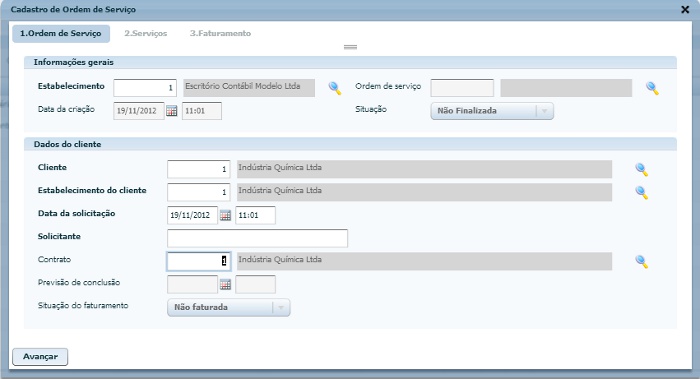Open Estabelecimento do cliente lookup magnifier

point(642,192)
